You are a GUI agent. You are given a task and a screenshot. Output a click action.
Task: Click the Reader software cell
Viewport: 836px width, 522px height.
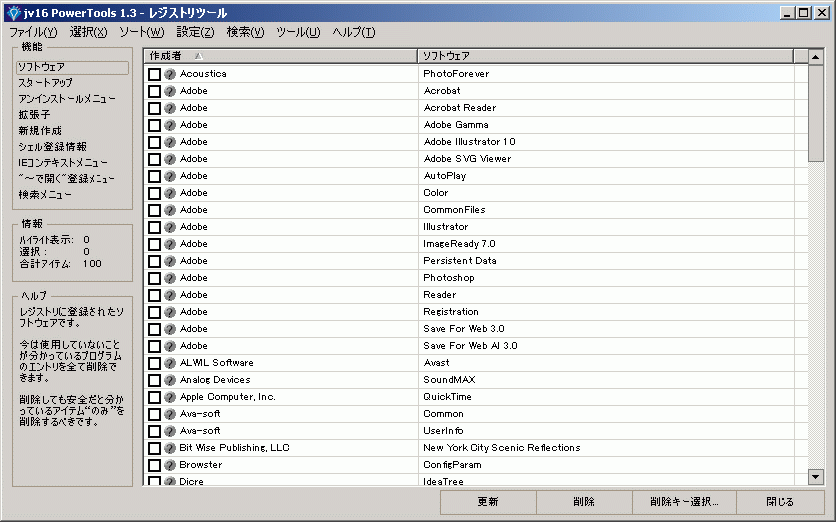(x=606, y=295)
